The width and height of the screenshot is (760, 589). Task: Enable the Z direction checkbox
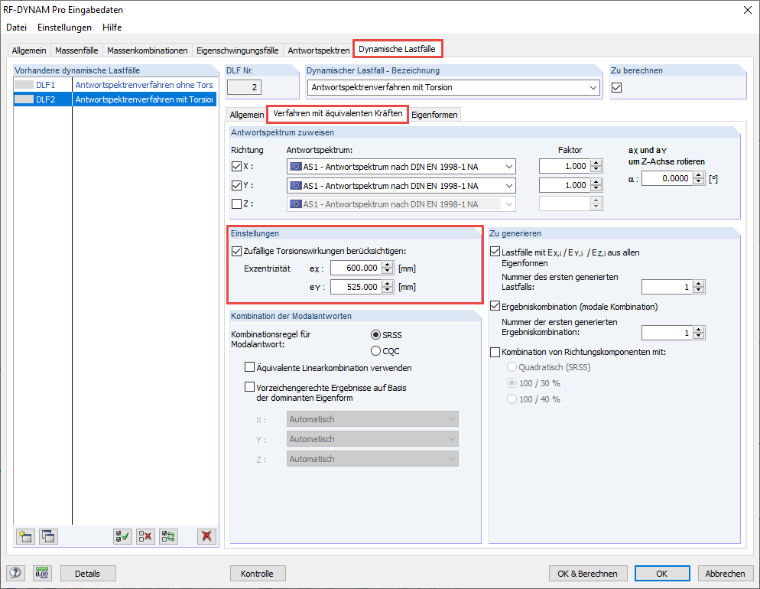tap(237, 204)
